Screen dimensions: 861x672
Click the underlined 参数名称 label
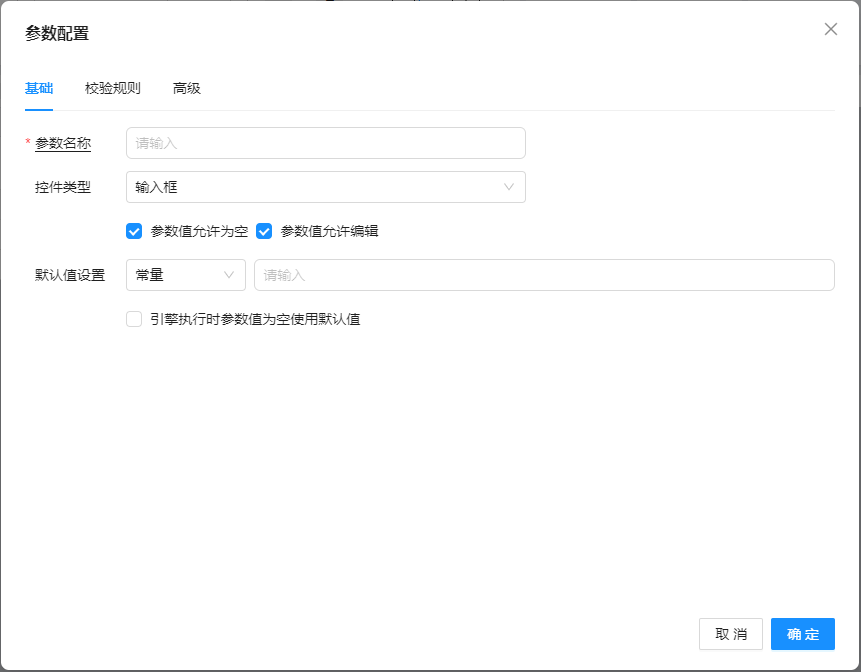63,143
